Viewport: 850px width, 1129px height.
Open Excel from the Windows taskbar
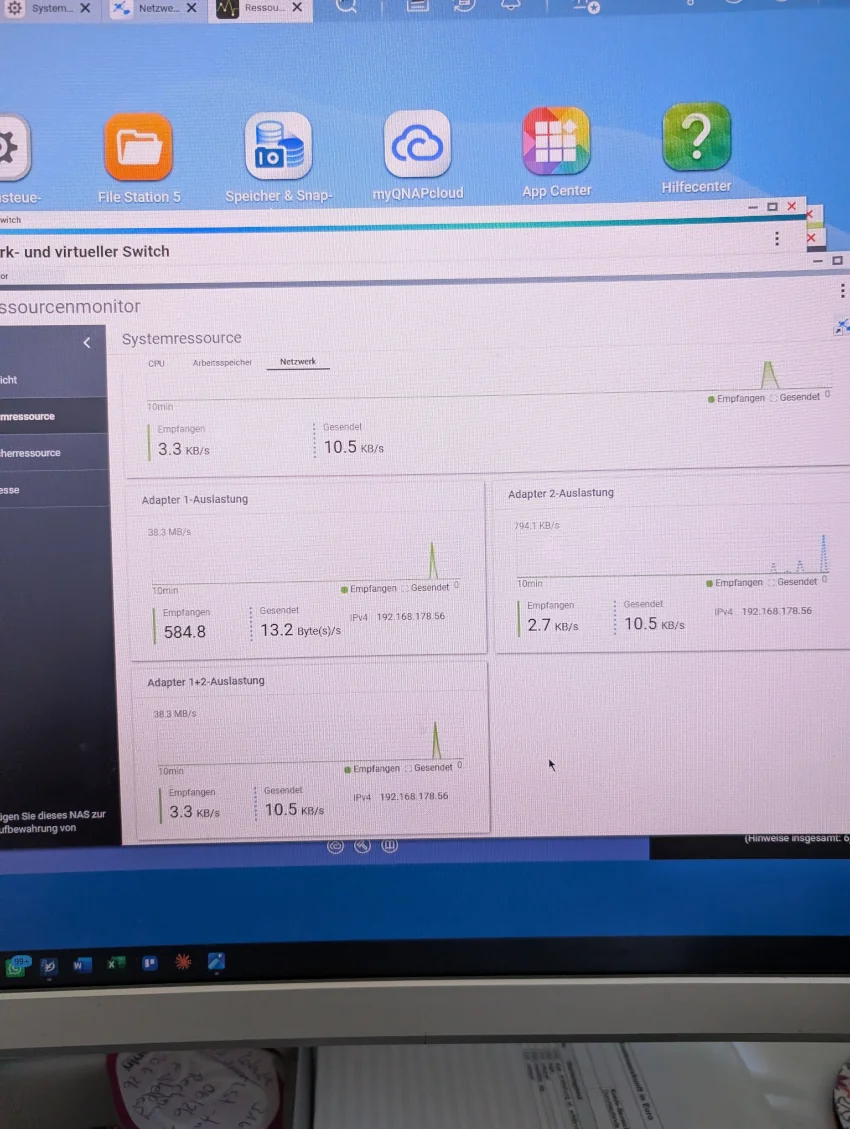[x=114, y=964]
